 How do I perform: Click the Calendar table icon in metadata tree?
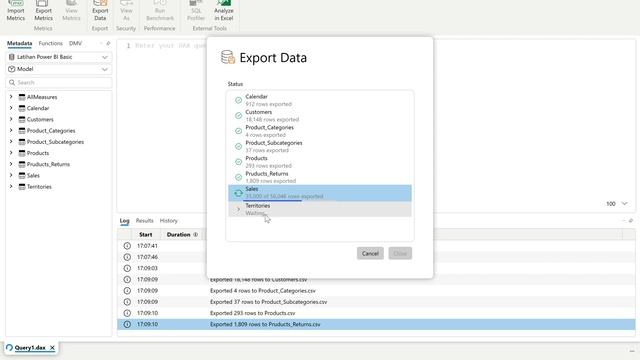[22, 108]
